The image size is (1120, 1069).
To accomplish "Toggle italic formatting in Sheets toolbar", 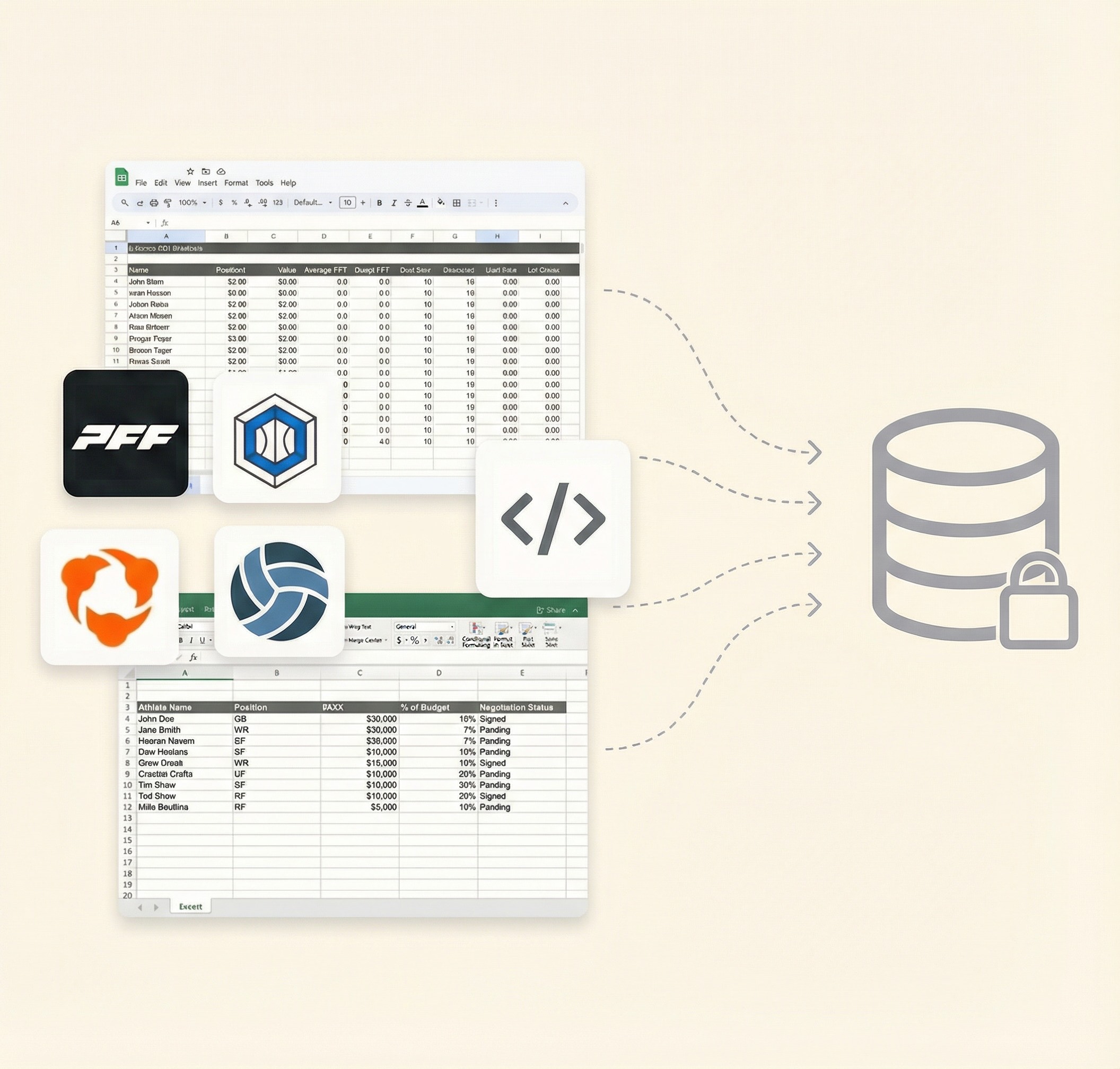I will [x=394, y=202].
